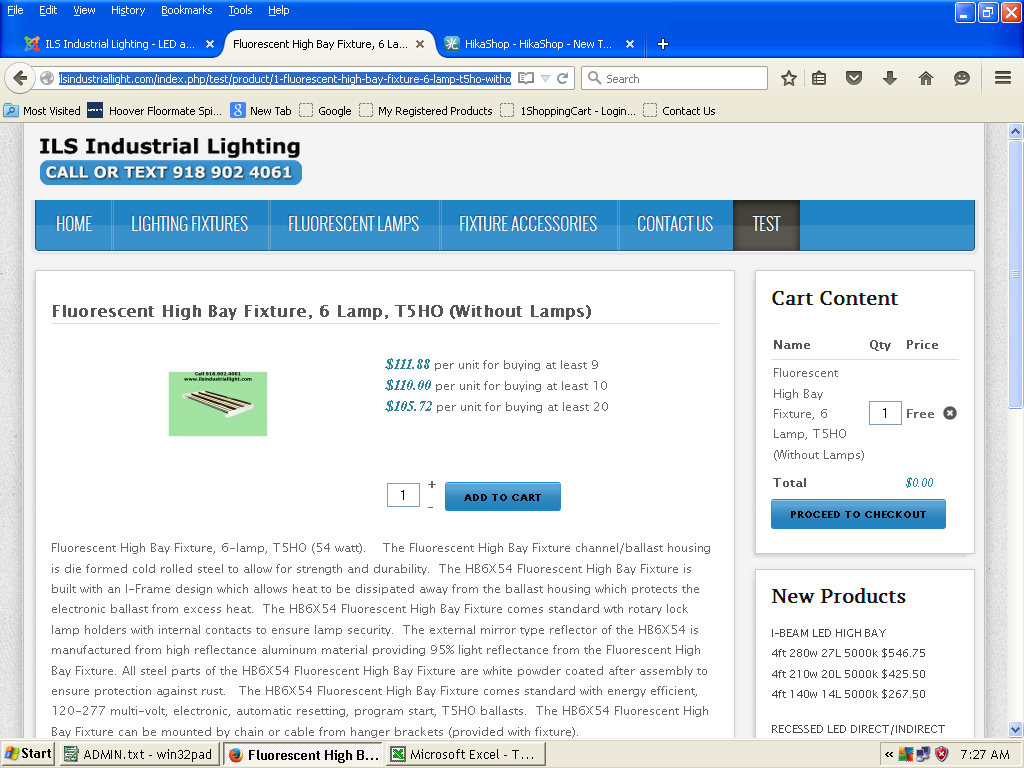Reload the page with refresh icon

click(x=562, y=78)
